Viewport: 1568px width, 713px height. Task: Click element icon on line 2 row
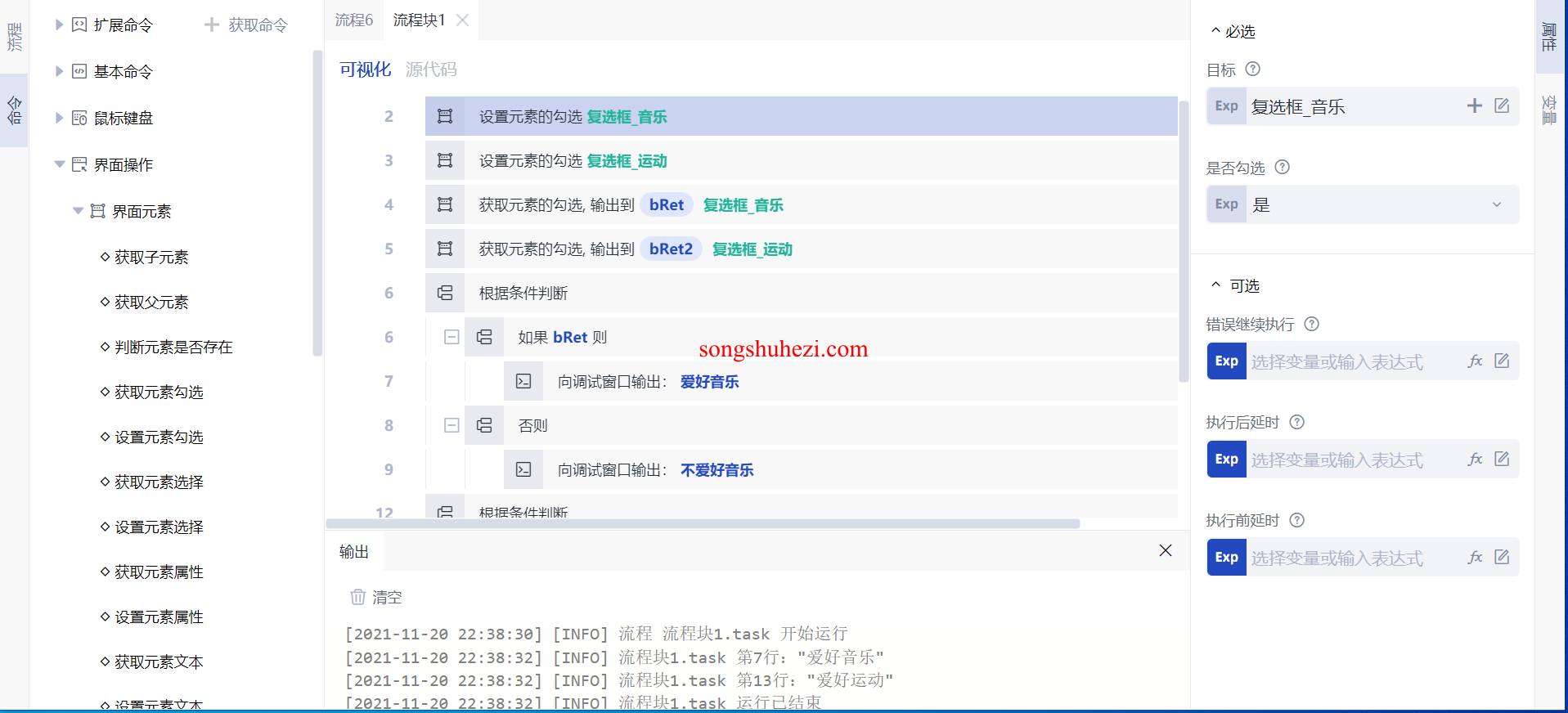click(x=445, y=116)
